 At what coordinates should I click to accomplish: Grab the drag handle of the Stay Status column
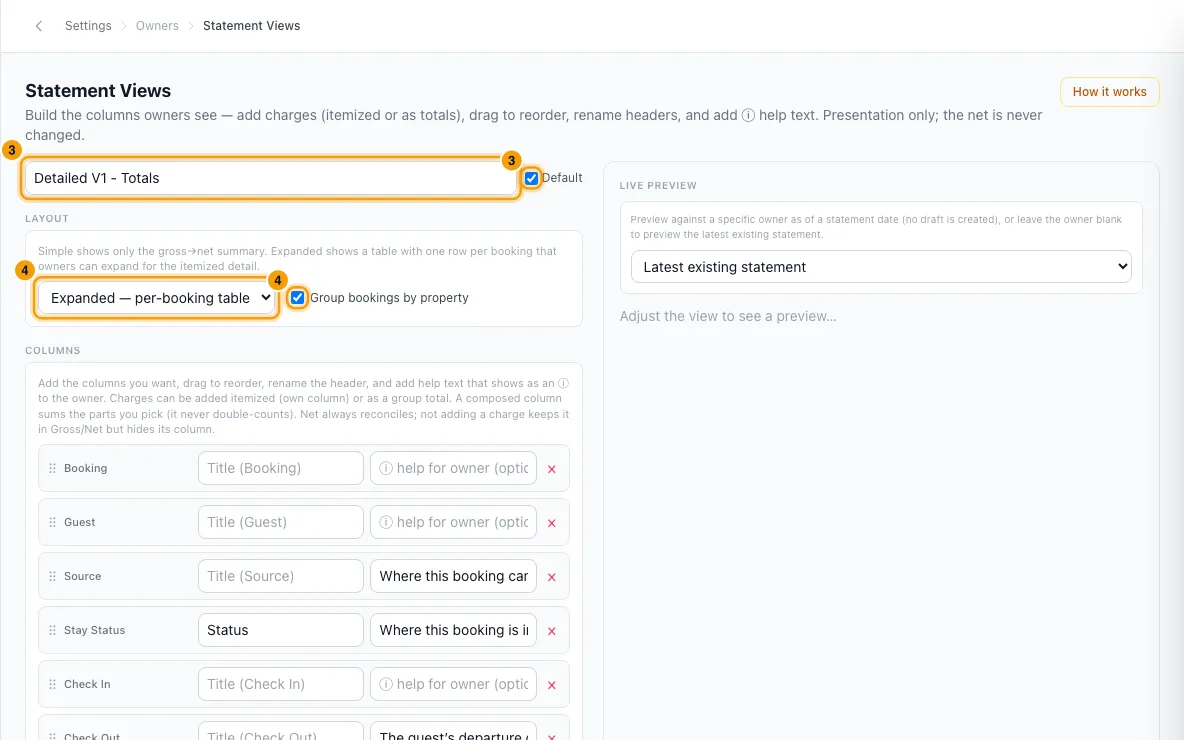tap(52, 631)
